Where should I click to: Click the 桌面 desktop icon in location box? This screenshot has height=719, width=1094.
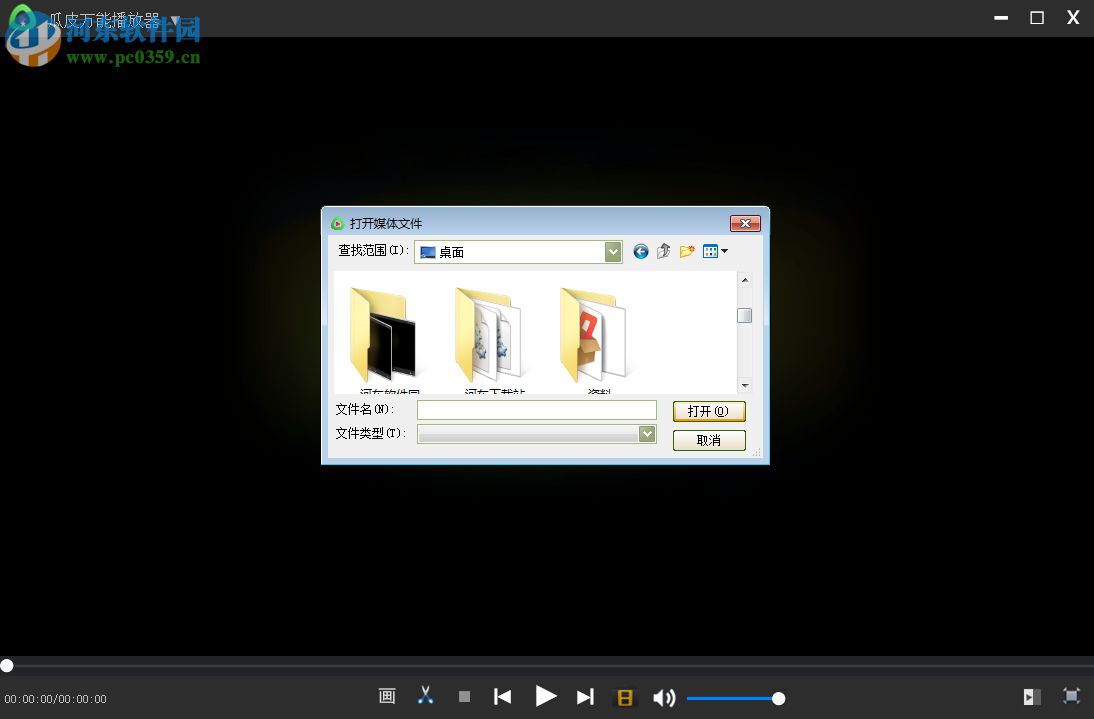(428, 252)
